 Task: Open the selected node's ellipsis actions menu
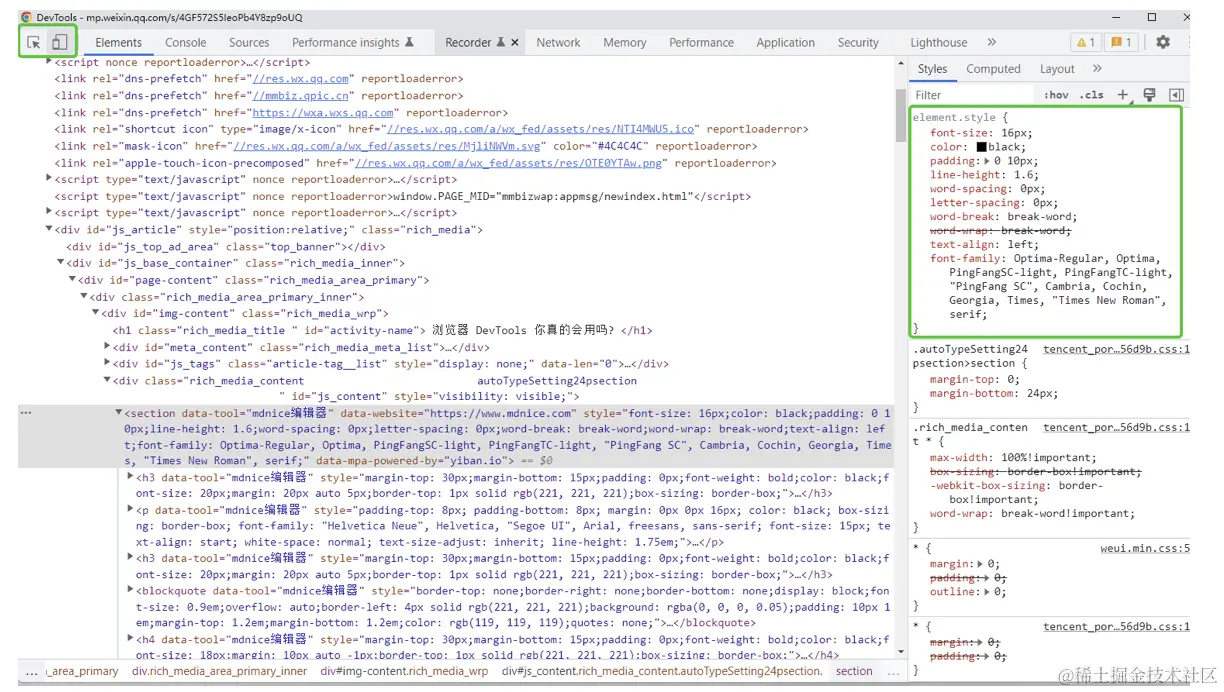click(x=26, y=413)
